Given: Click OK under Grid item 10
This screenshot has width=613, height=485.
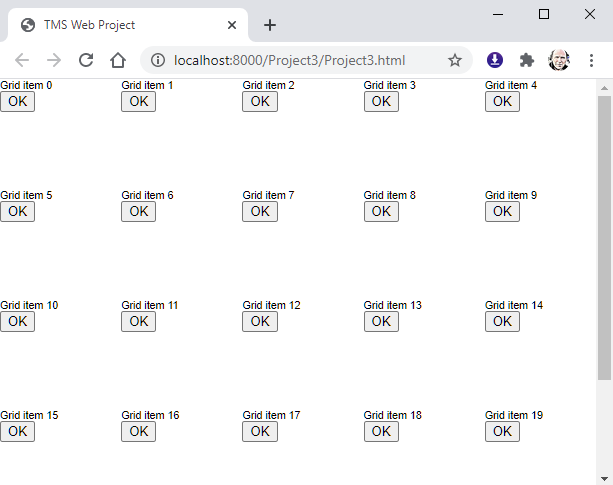Looking at the screenshot, I should pos(18,322).
